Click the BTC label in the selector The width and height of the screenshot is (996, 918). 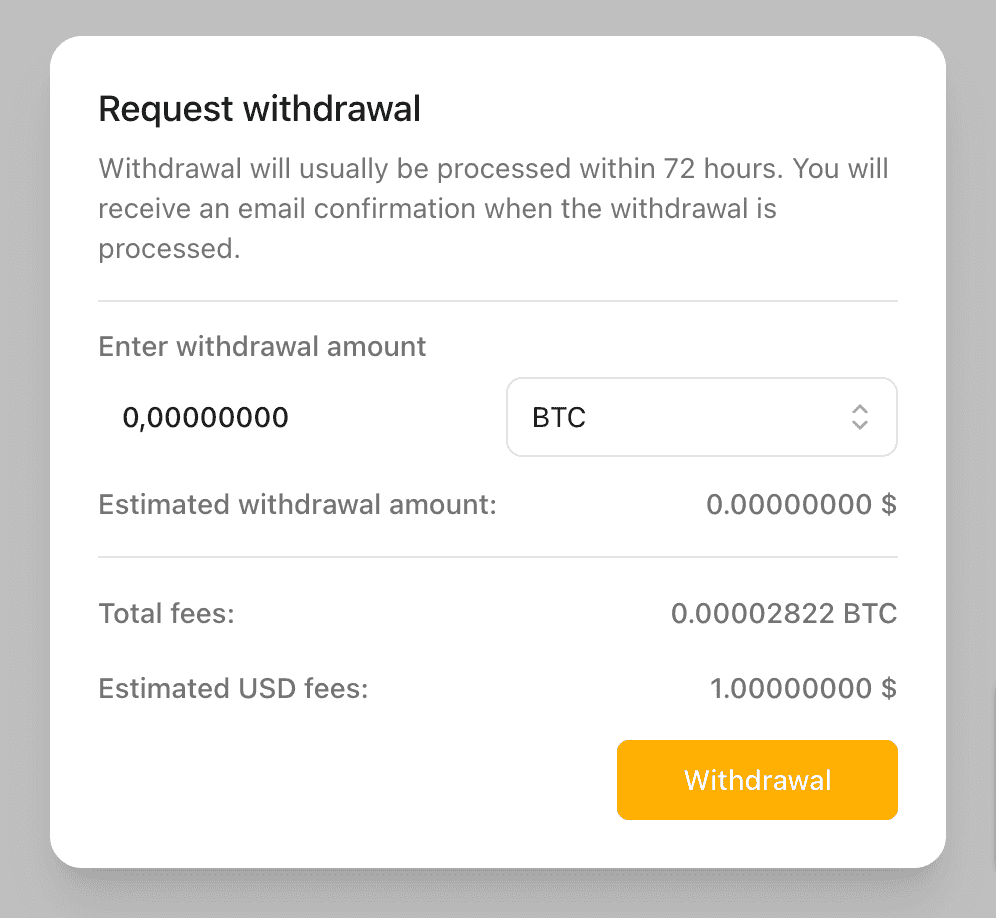(557, 417)
